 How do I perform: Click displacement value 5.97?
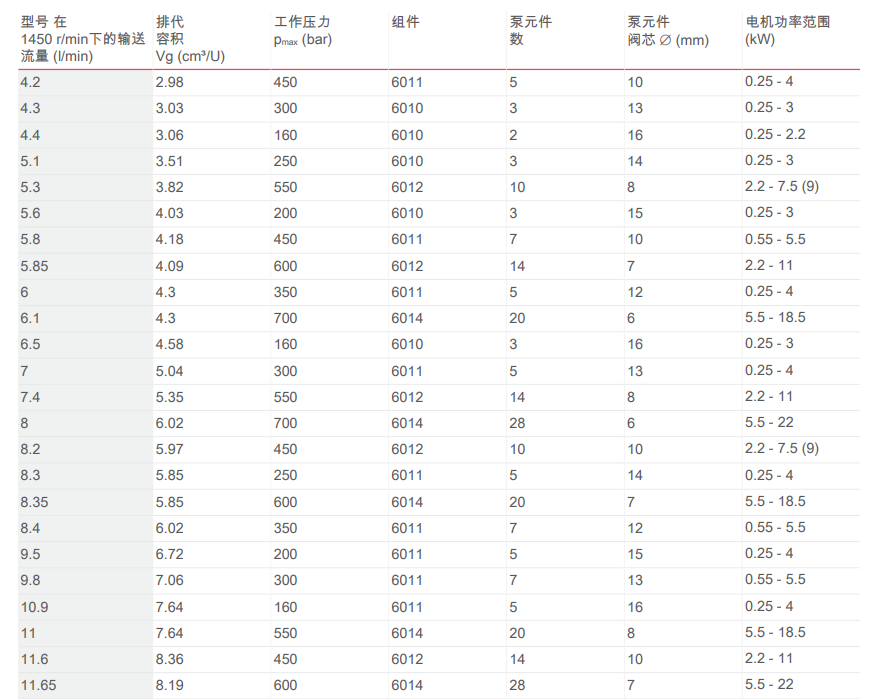pyautogui.click(x=170, y=450)
